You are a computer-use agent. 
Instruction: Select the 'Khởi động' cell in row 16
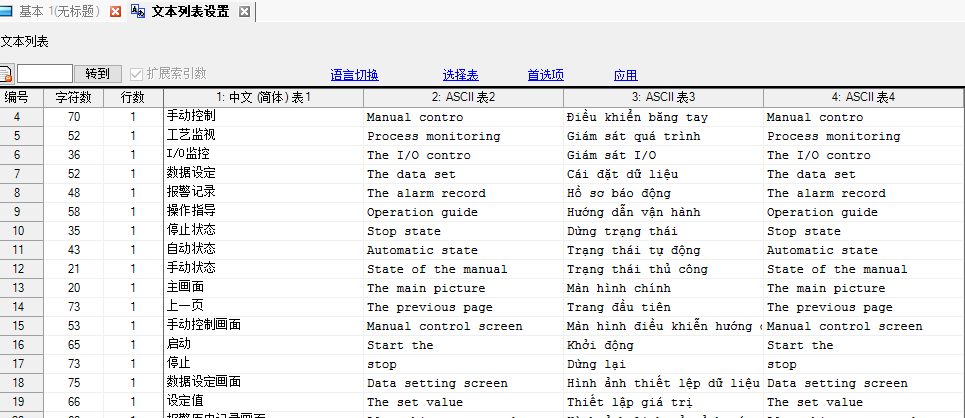pos(662,345)
